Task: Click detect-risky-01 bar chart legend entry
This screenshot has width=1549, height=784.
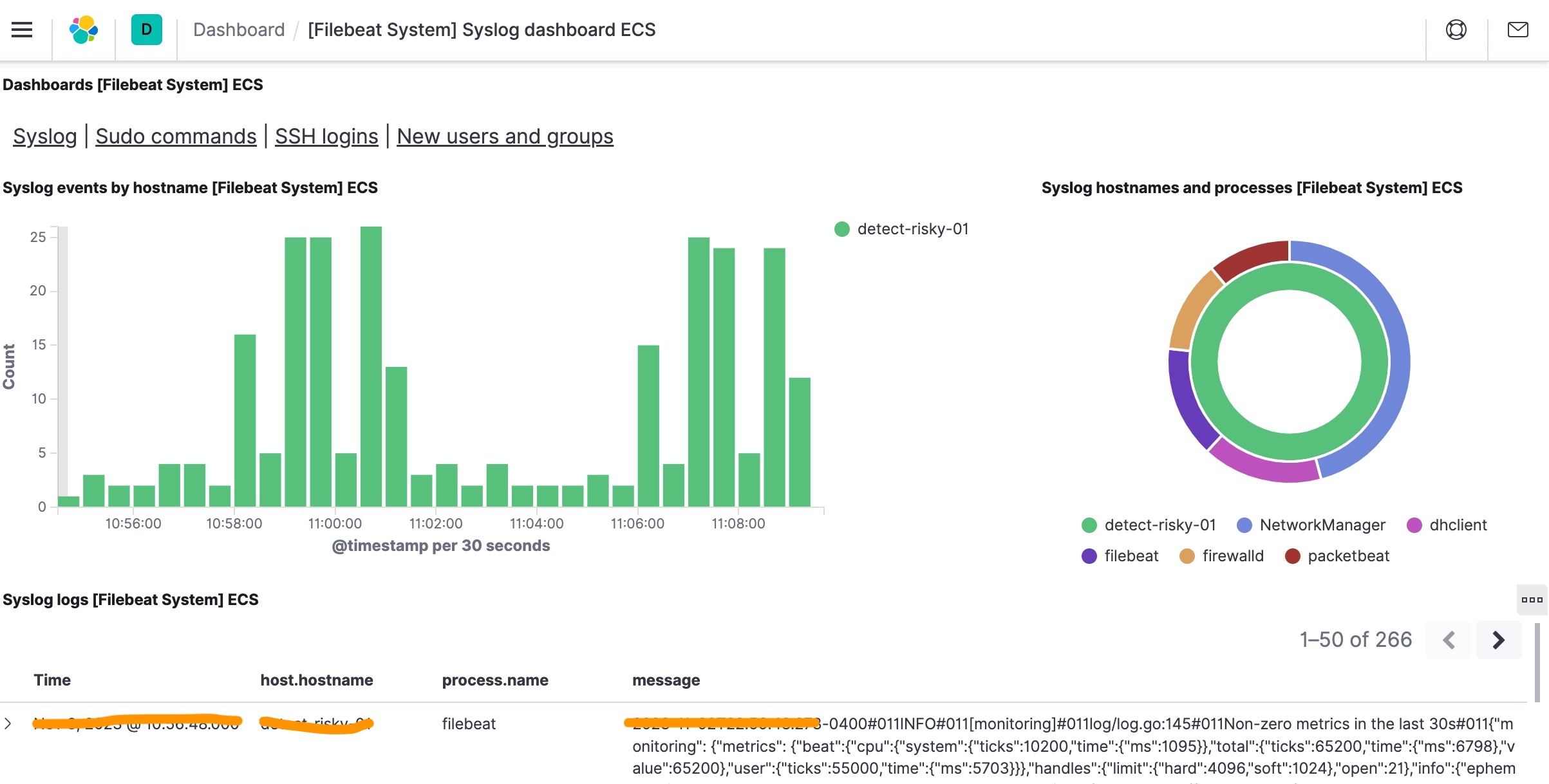Action: coord(901,229)
